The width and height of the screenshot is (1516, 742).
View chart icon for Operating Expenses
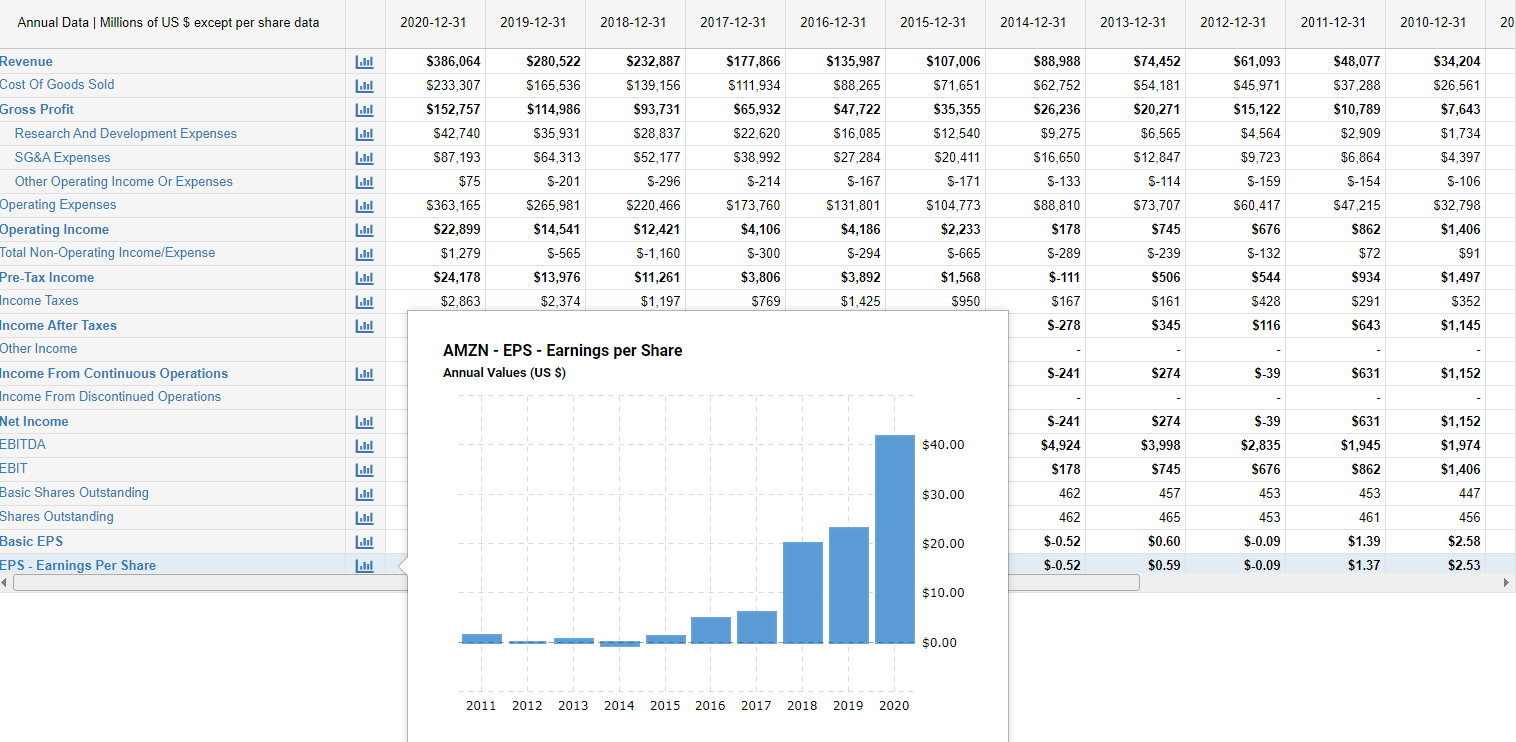click(x=362, y=205)
